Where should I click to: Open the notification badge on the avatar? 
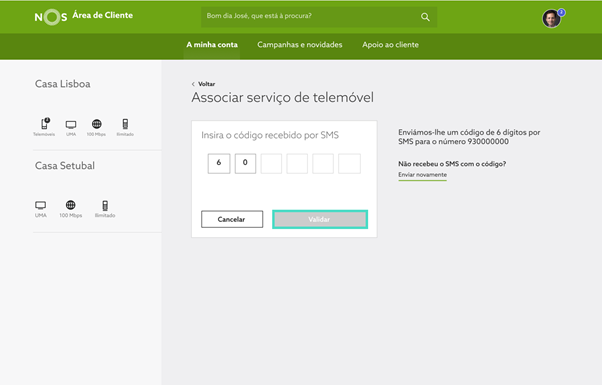click(x=561, y=12)
